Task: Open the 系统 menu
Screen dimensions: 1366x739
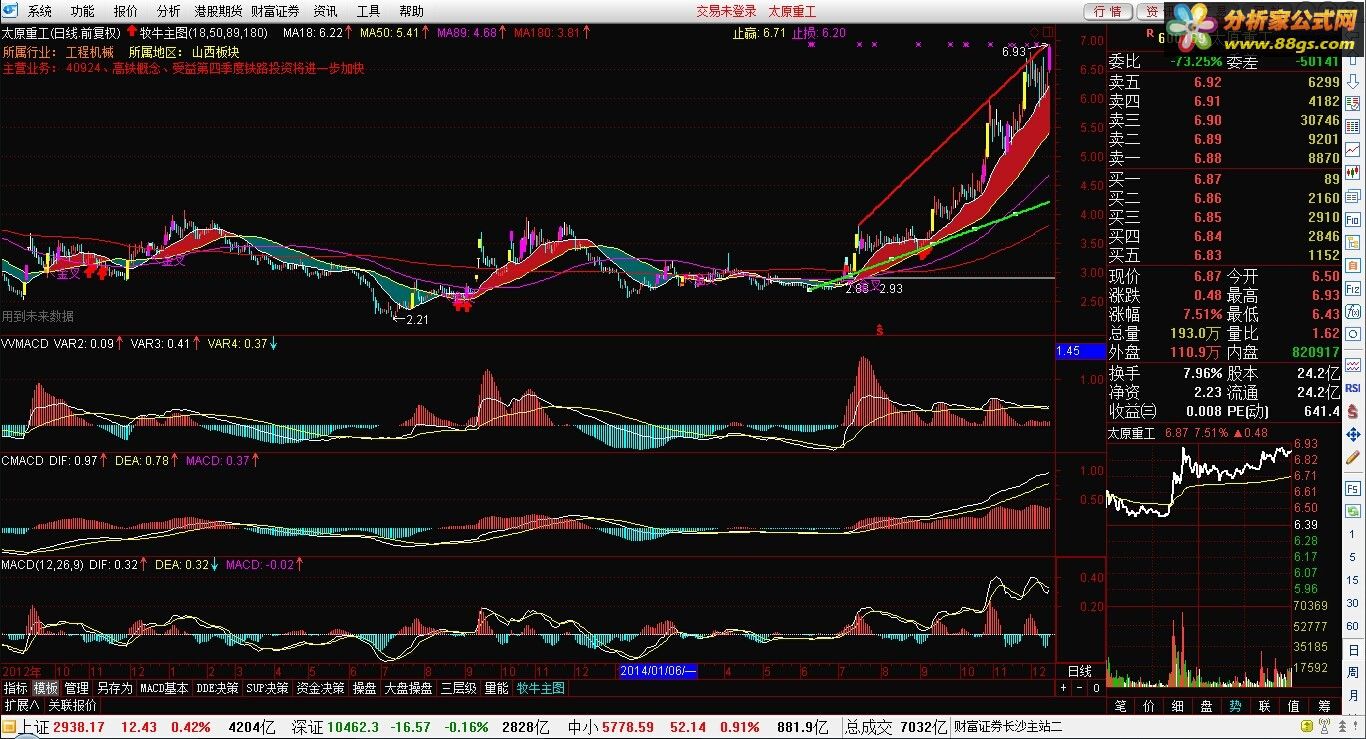Action: [x=40, y=11]
